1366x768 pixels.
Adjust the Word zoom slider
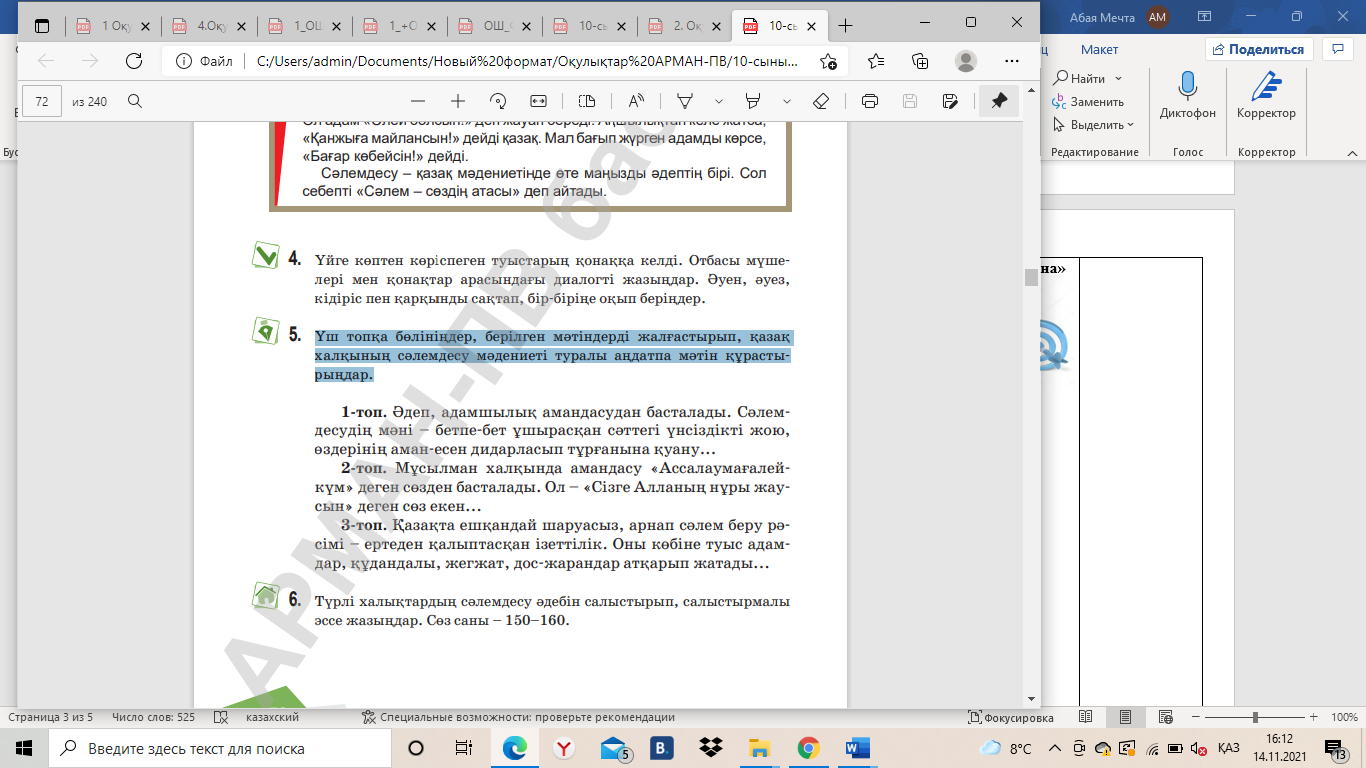click(1256, 717)
